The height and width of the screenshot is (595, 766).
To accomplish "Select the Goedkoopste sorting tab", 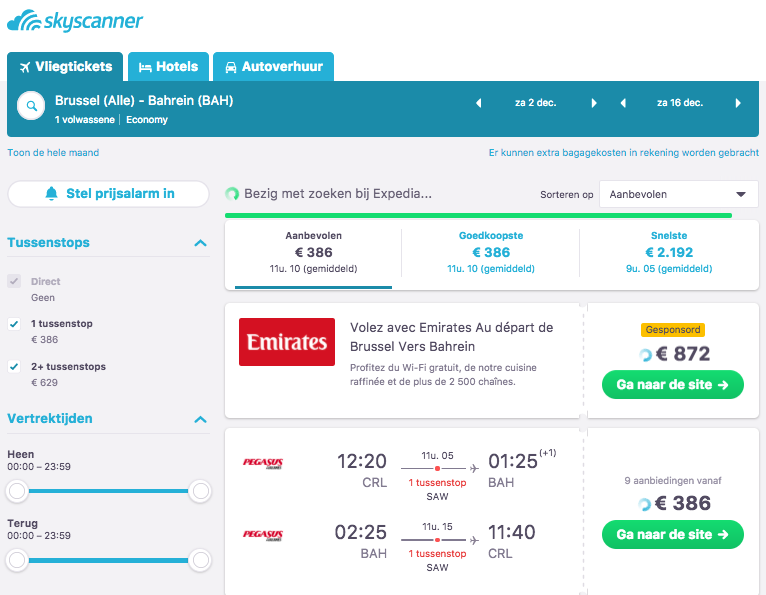I will coord(490,252).
